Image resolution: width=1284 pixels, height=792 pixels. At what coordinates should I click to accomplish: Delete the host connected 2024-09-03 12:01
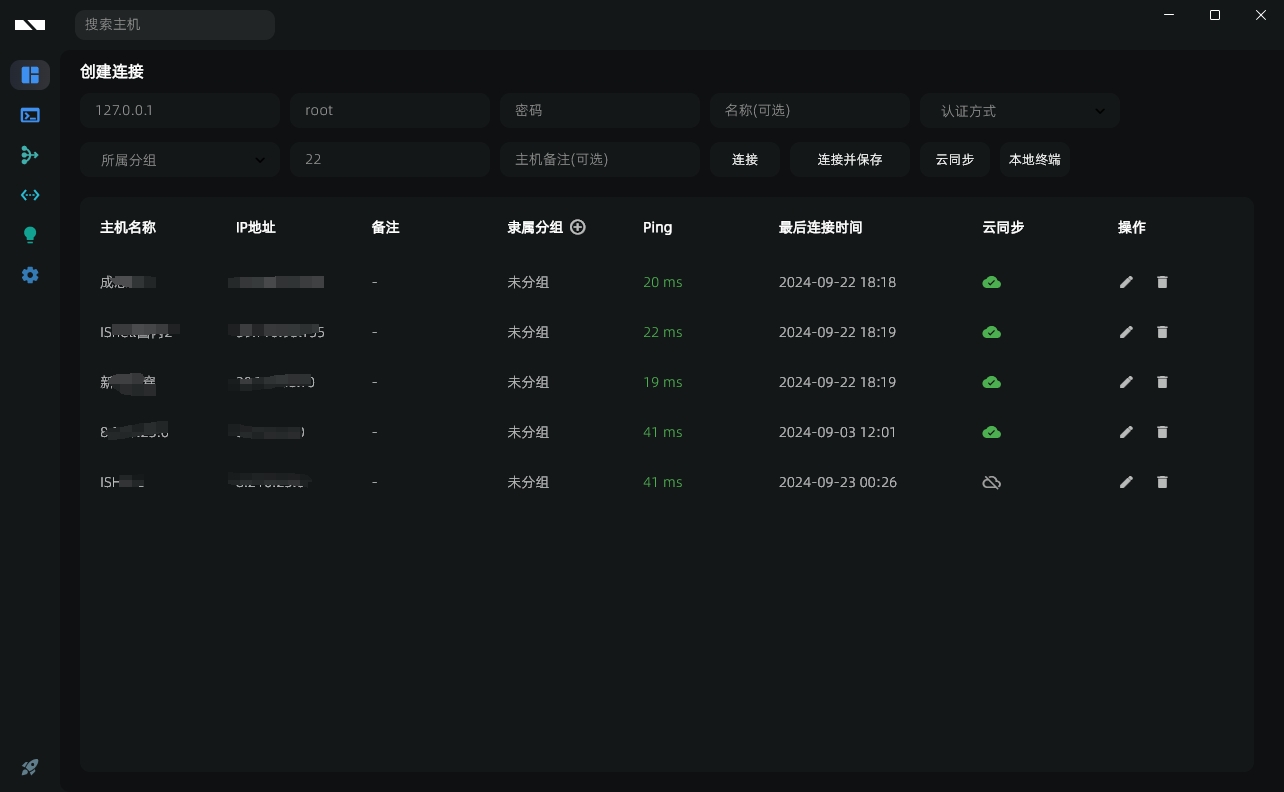click(x=1162, y=432)
